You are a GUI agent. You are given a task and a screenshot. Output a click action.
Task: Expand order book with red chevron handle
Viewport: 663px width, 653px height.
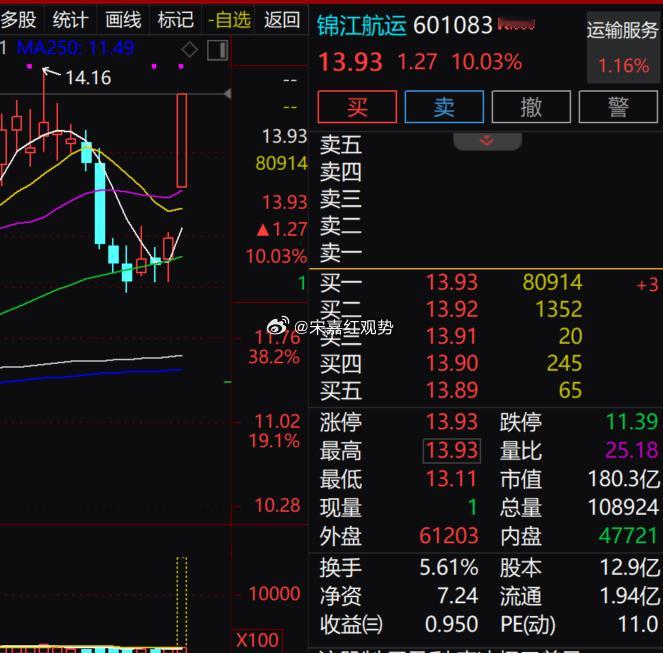point(487,141)
